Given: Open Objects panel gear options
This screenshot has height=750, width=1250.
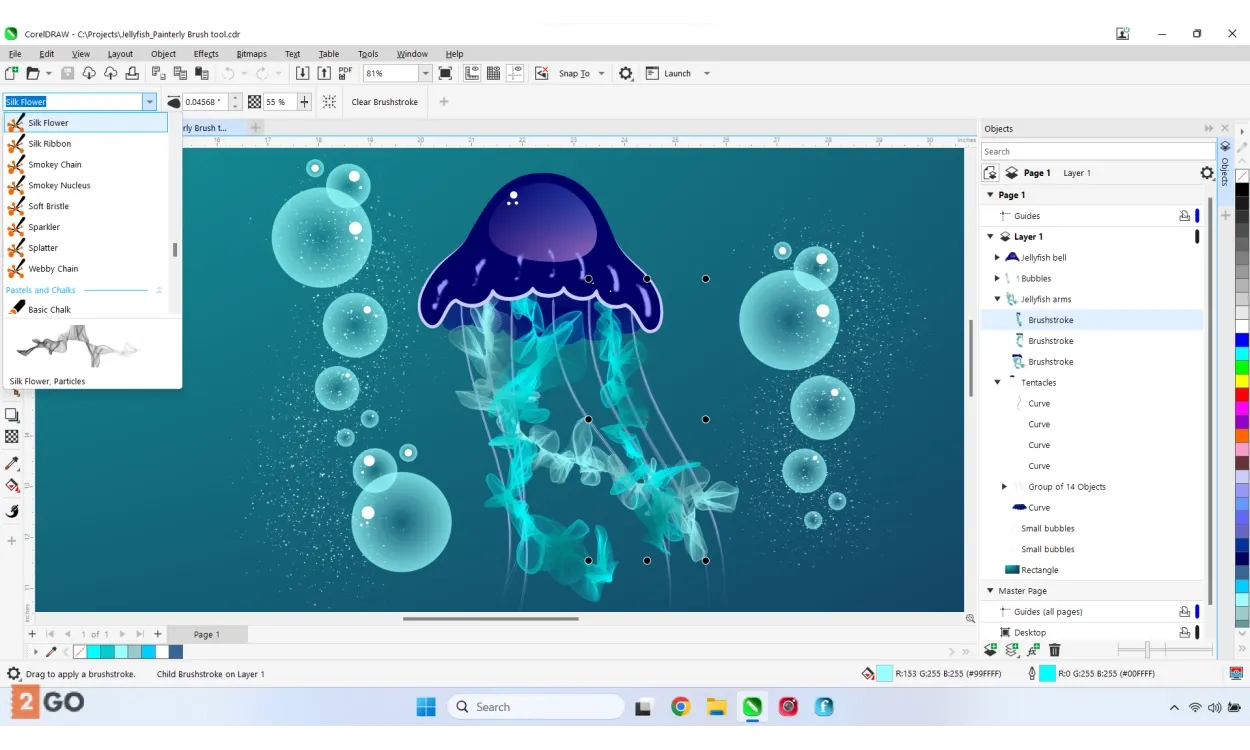Looking at the screenshot, I should (x=1206, y=173).
